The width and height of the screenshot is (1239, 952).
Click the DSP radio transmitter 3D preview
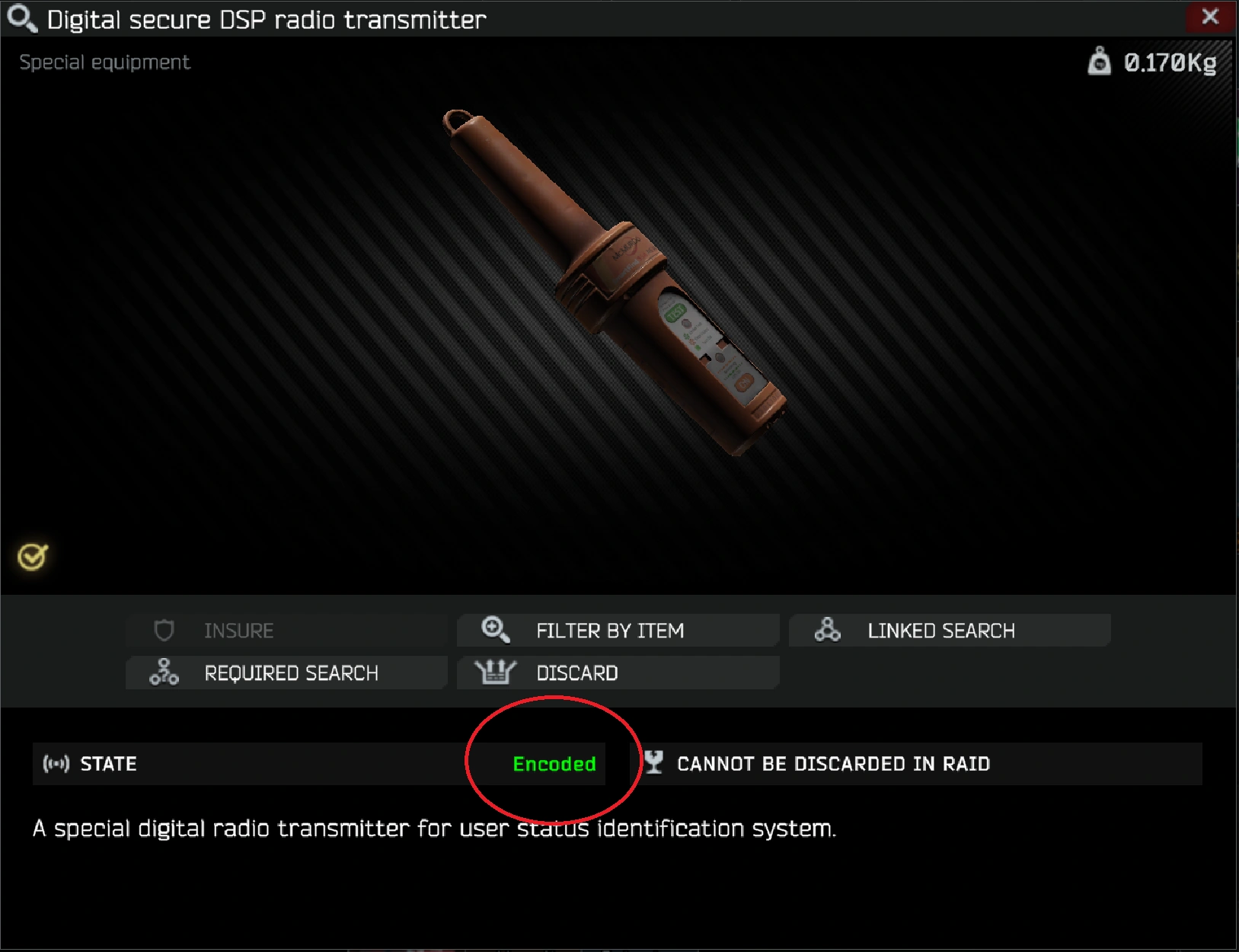pyautogui.click(x=614, y=283)
